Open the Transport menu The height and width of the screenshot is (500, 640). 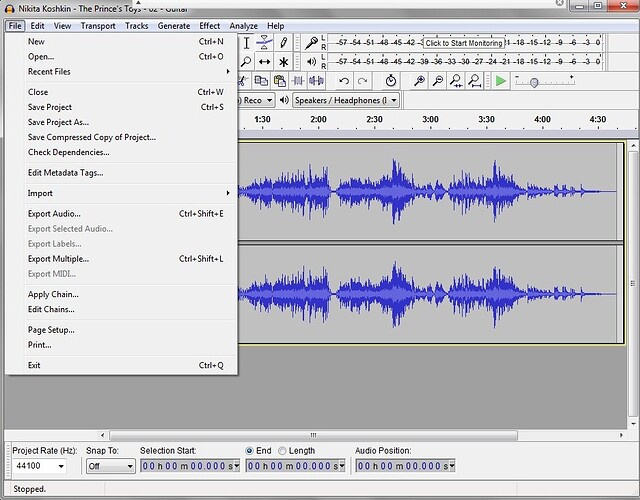point(98,26)
